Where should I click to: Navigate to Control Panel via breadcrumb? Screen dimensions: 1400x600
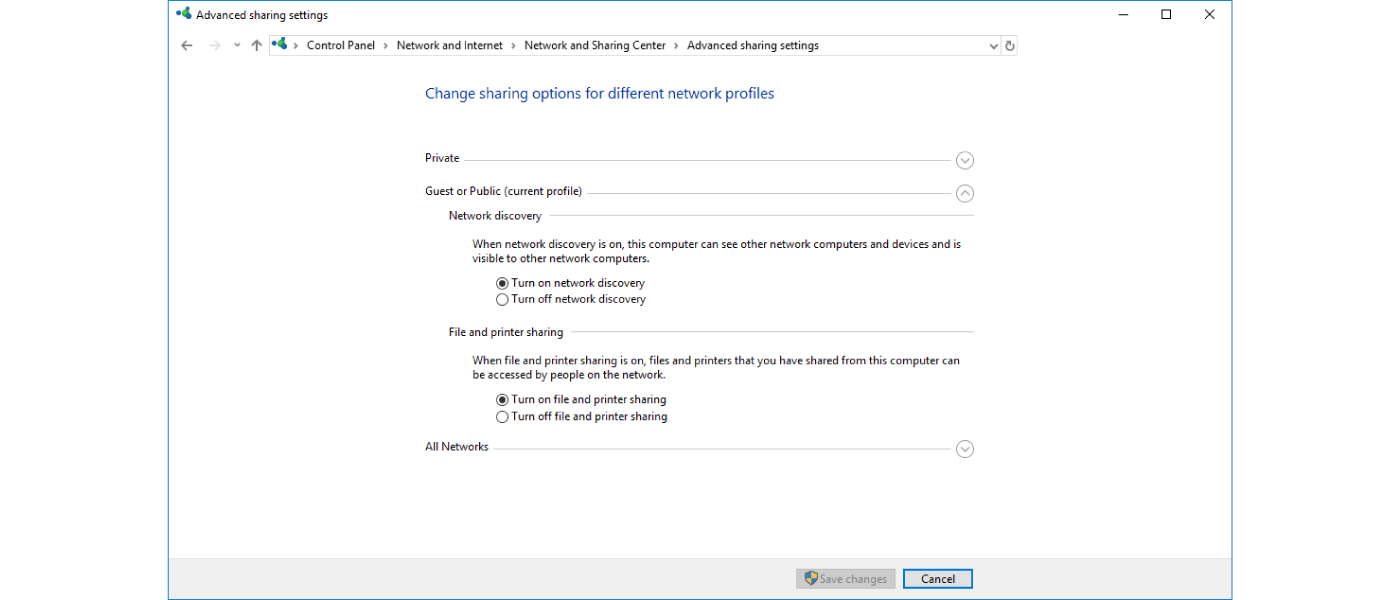[x=341, y=45]
